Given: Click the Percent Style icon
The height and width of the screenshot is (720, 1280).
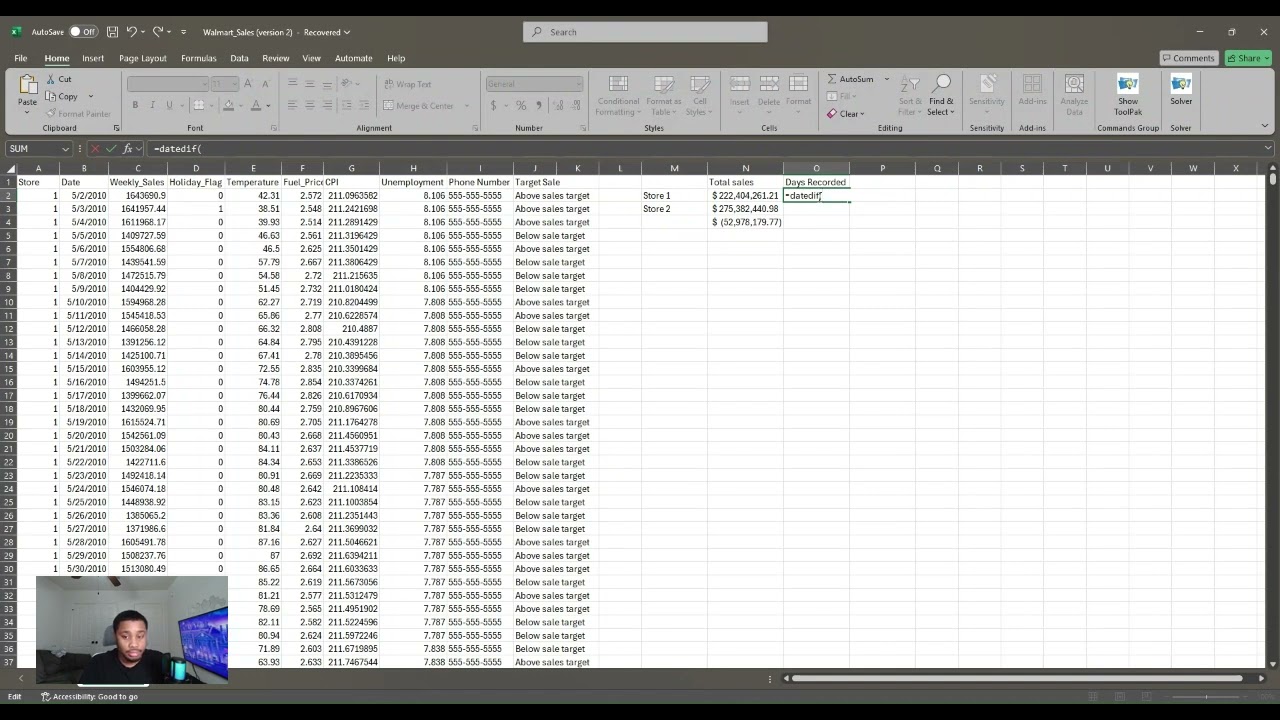Looking at the screenshot, I should click(x=521, y=105).
